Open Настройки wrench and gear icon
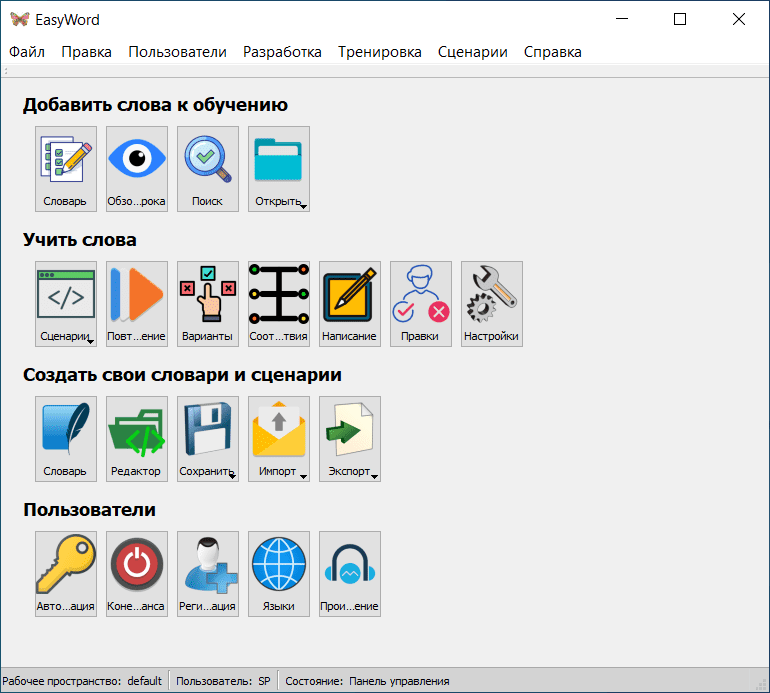 (492, 304)
